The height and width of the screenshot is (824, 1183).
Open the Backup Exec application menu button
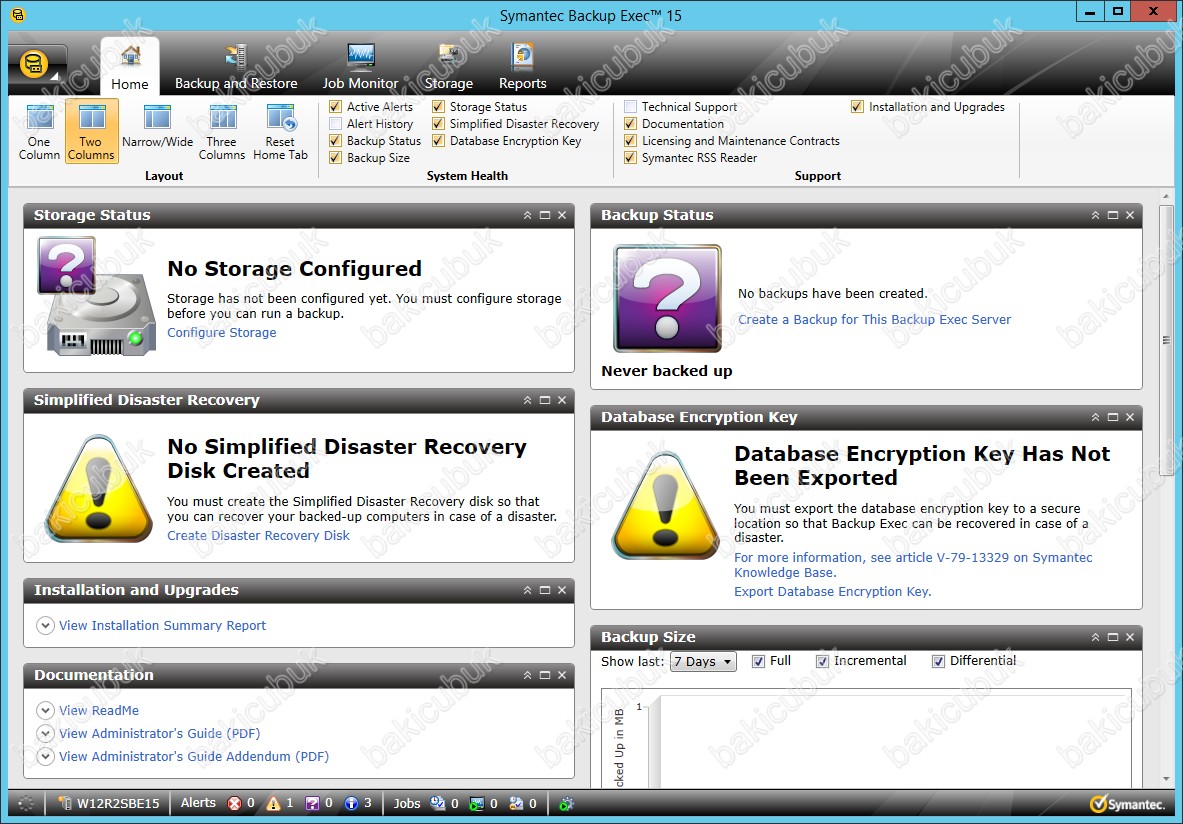(x=36, y=65)
